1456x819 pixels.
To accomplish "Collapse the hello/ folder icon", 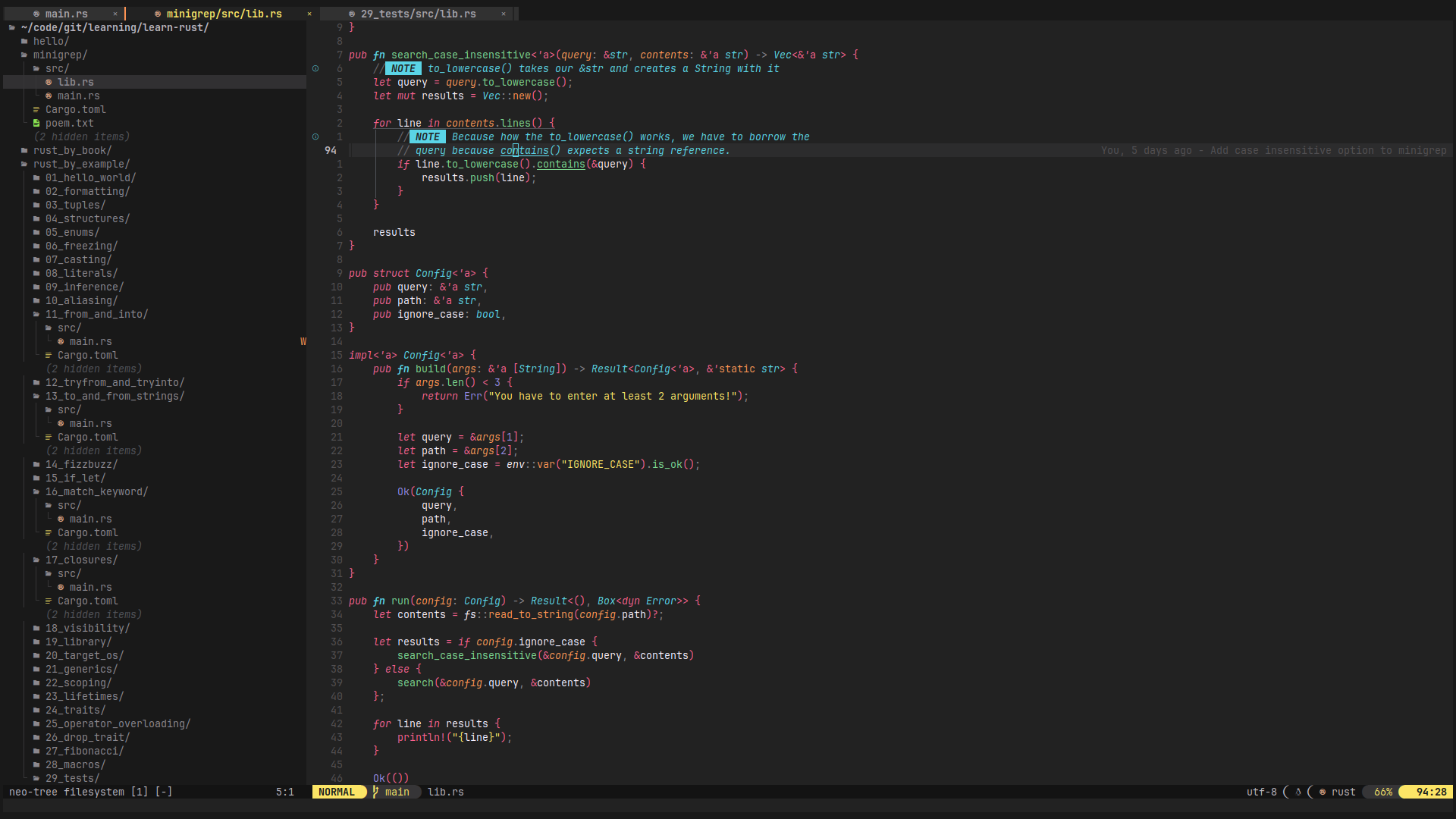I will (24, 41).
